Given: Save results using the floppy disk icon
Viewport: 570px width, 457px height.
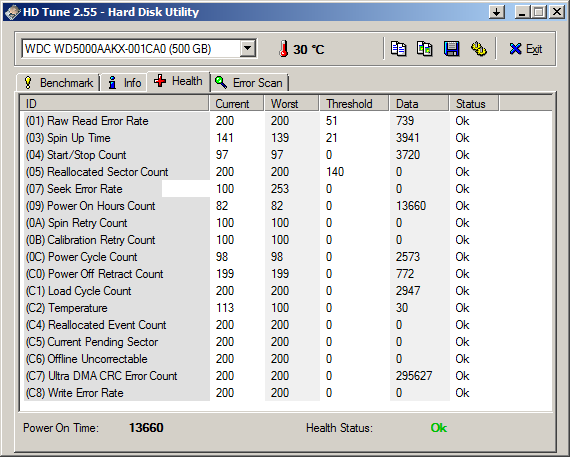Looking at the screenshot, I should pos(451,49).
